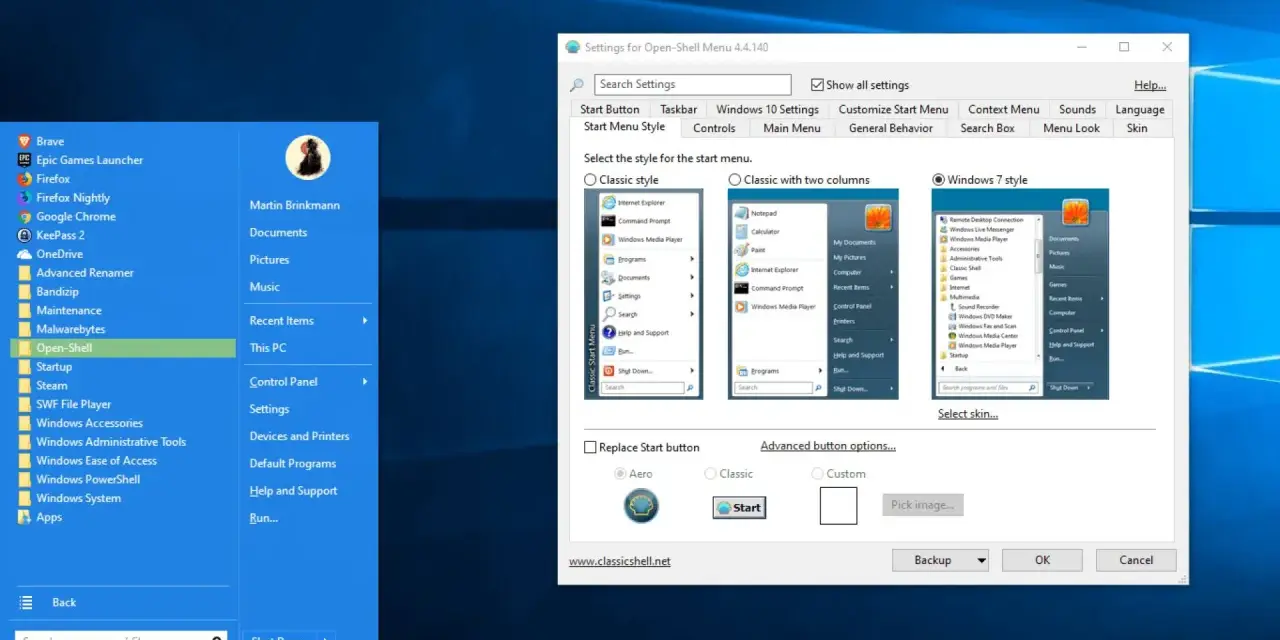Image resolution: width=1280 pixels, height=640 pixels.
Task: Open Advanced button options... link
Action: coord(828,446)
